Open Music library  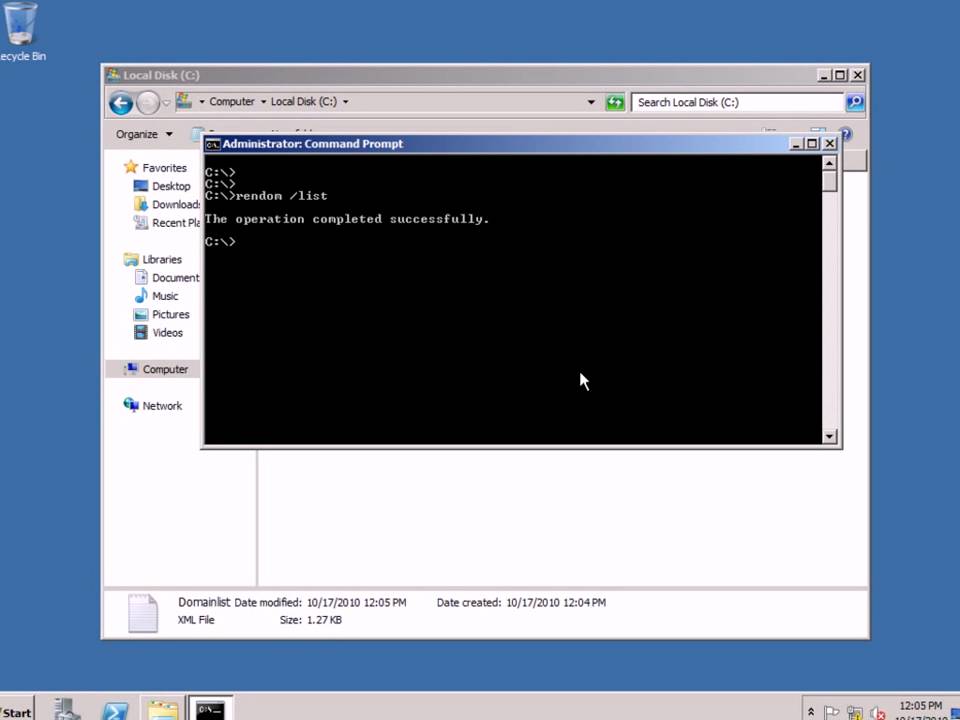pyautogui.click(x=165, y=296)
